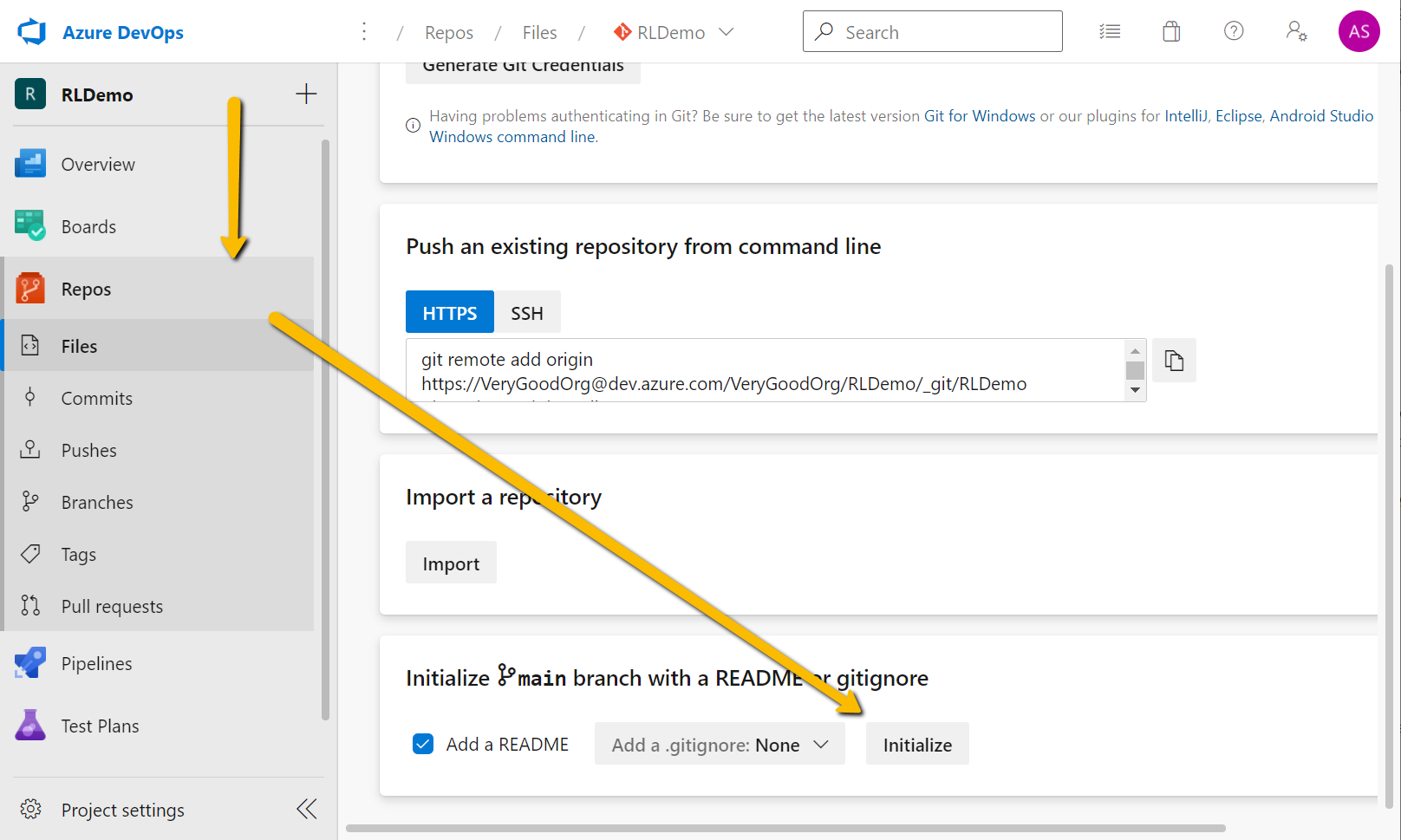Click the command box scroll up arrow
Viewport: 1401px width, 840px height.
[1135, 350]
